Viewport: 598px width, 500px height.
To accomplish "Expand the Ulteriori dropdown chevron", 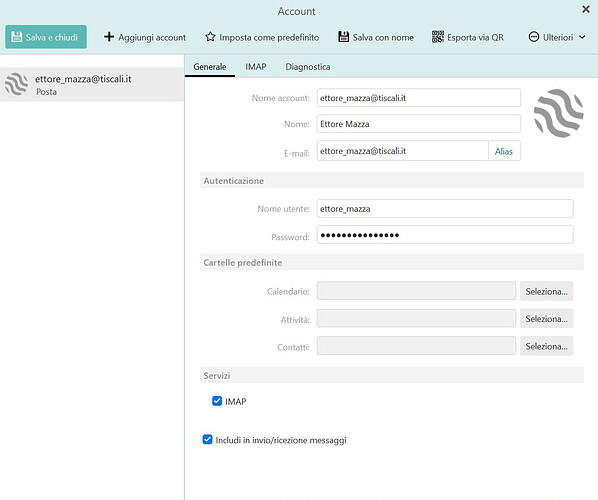I will 582,37.
